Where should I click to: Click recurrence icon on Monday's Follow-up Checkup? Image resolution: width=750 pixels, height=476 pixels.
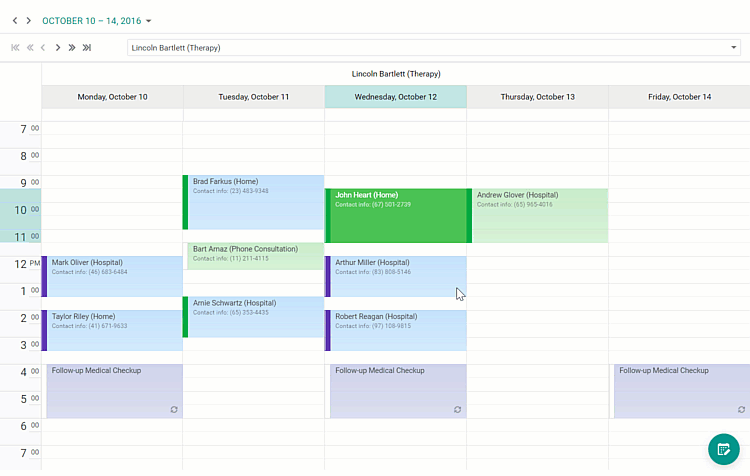click(175, 410)
